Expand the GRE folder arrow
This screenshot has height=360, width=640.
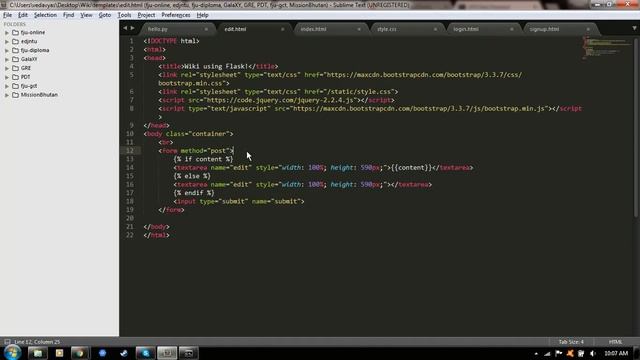[7, 68]
